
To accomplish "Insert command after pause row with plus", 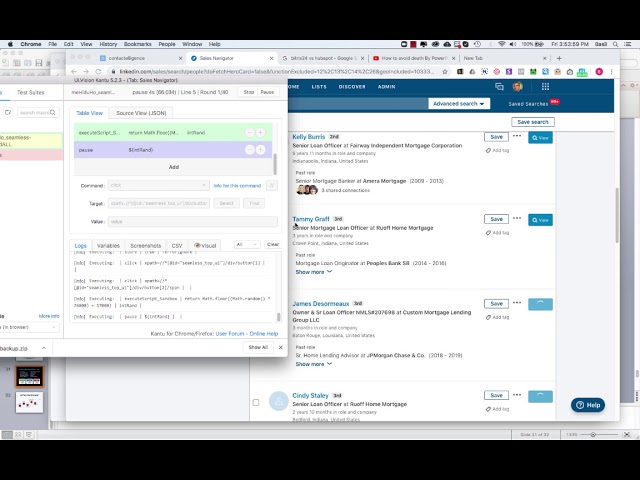I will click(x=260, y=150).
